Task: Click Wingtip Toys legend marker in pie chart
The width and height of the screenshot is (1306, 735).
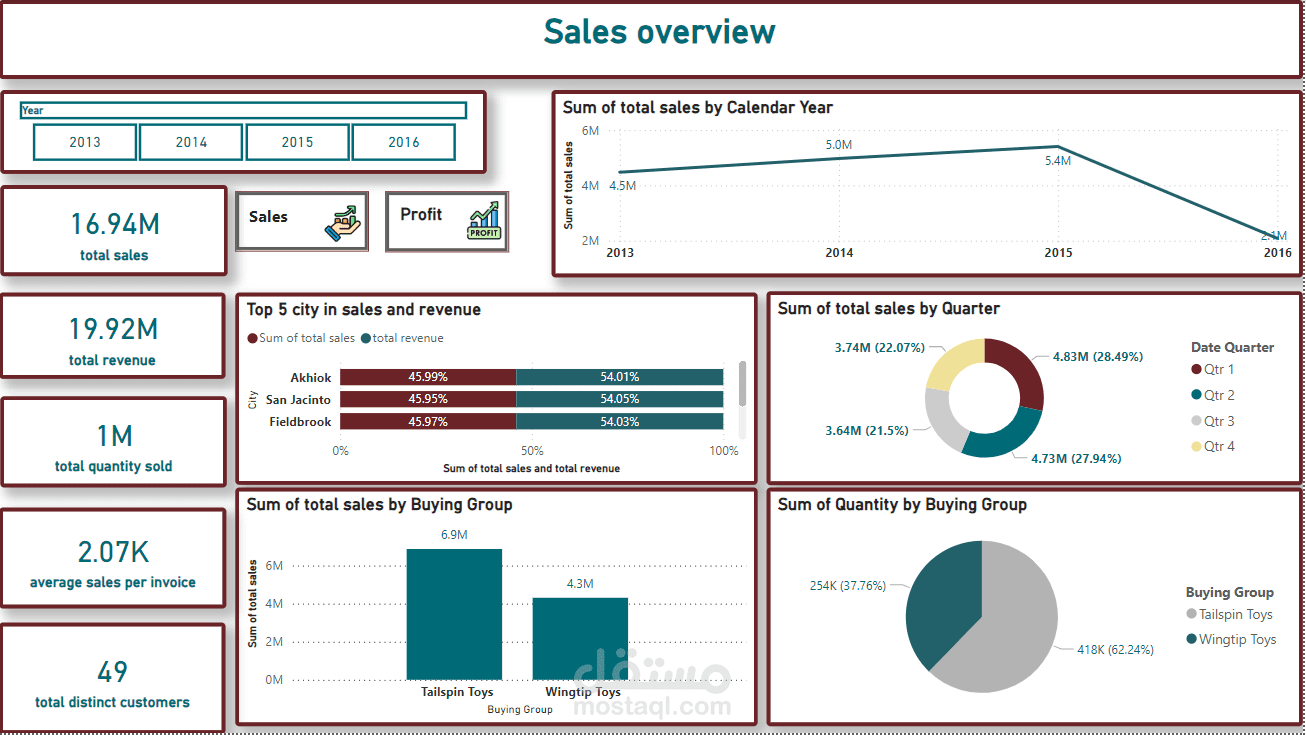Action: coord(1191,640)
